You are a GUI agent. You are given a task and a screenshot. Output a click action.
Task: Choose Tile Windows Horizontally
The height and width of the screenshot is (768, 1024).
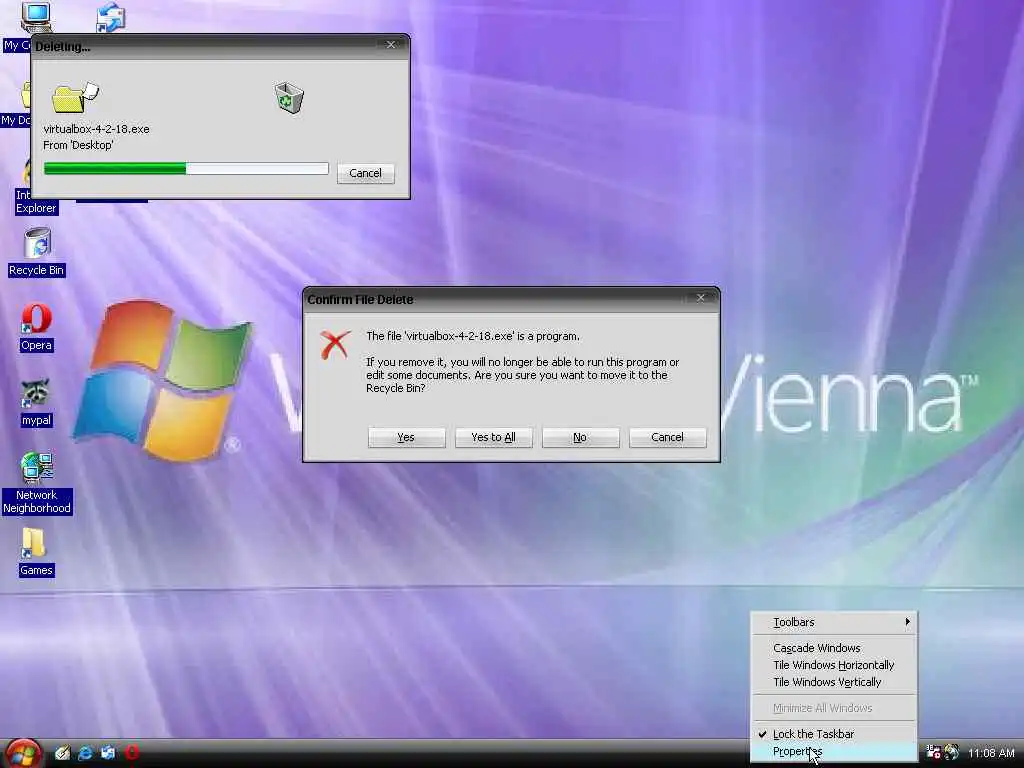pos(834,665)
